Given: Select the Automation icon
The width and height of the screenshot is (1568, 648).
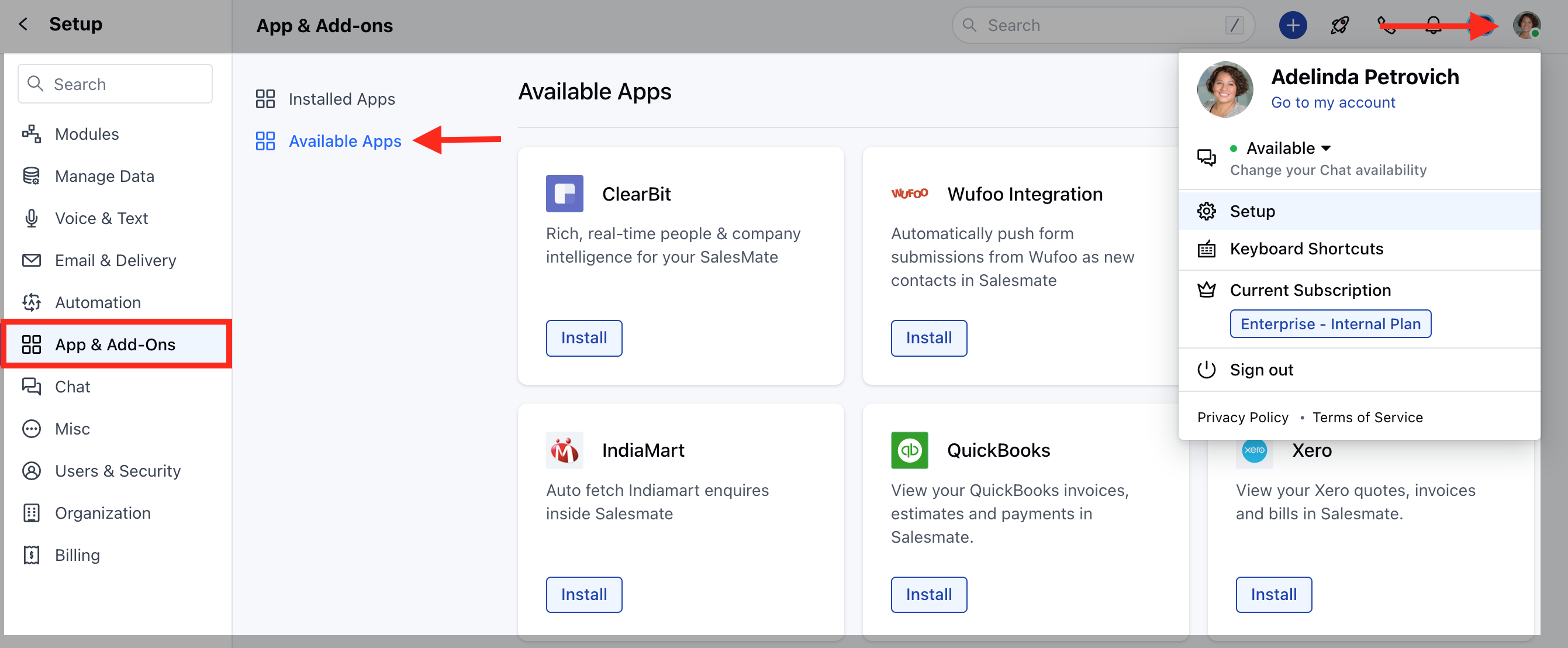Looking at the screenshot, I should pyautogui.click(x=32, y=302).
